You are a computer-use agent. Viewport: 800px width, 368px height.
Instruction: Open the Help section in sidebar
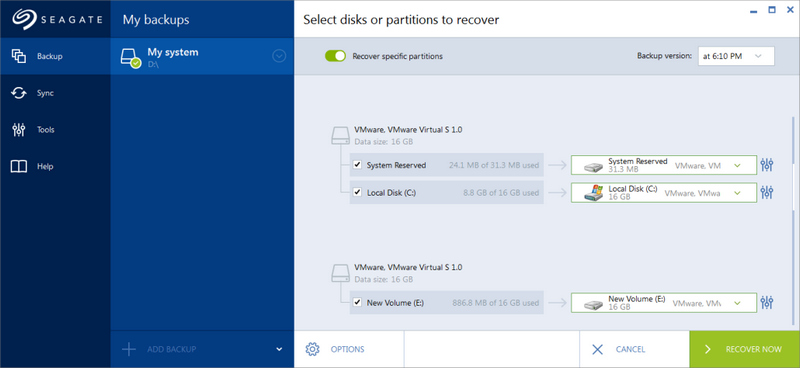point(55,166)
